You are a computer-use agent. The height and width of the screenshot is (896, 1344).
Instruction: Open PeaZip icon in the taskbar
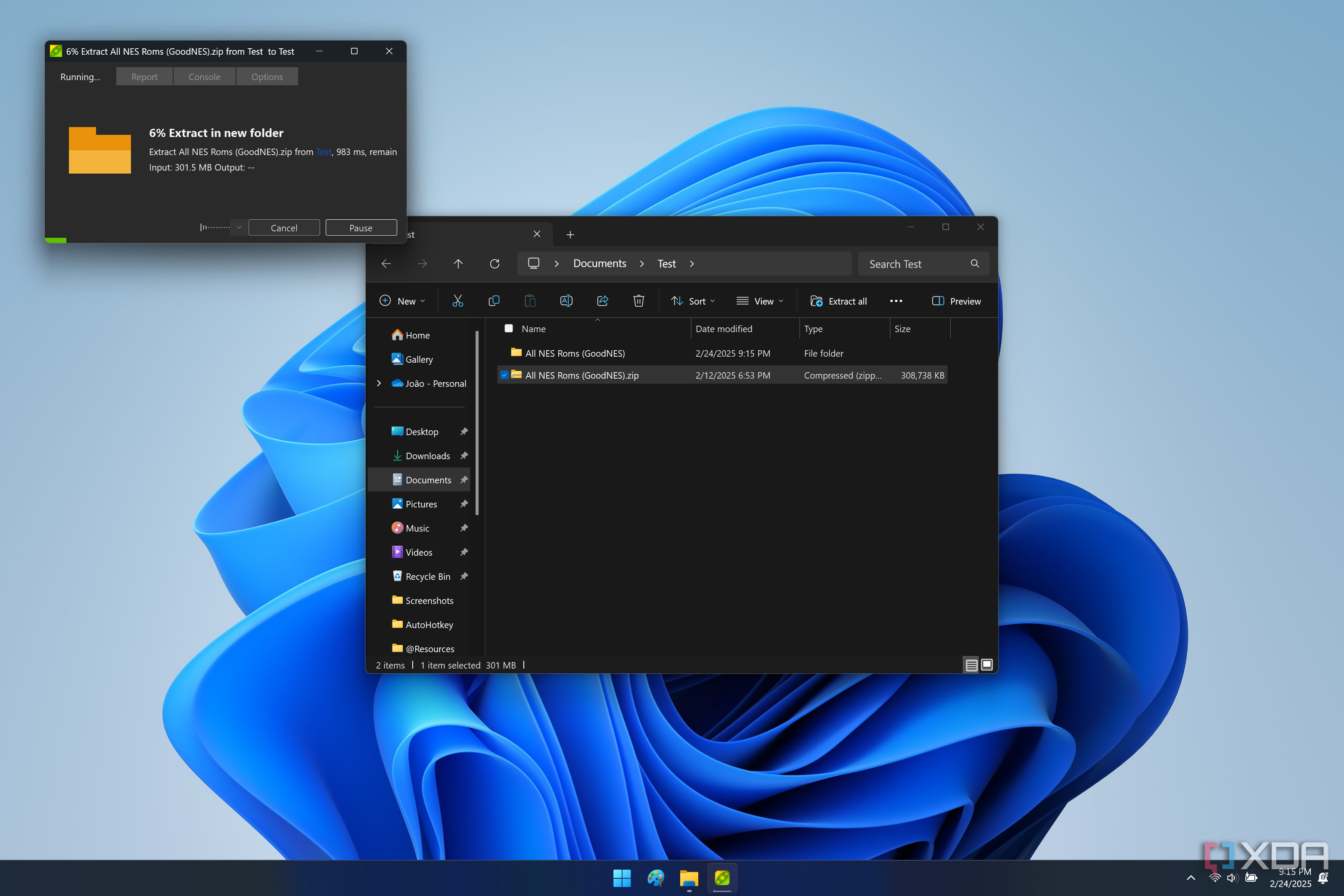722,878
